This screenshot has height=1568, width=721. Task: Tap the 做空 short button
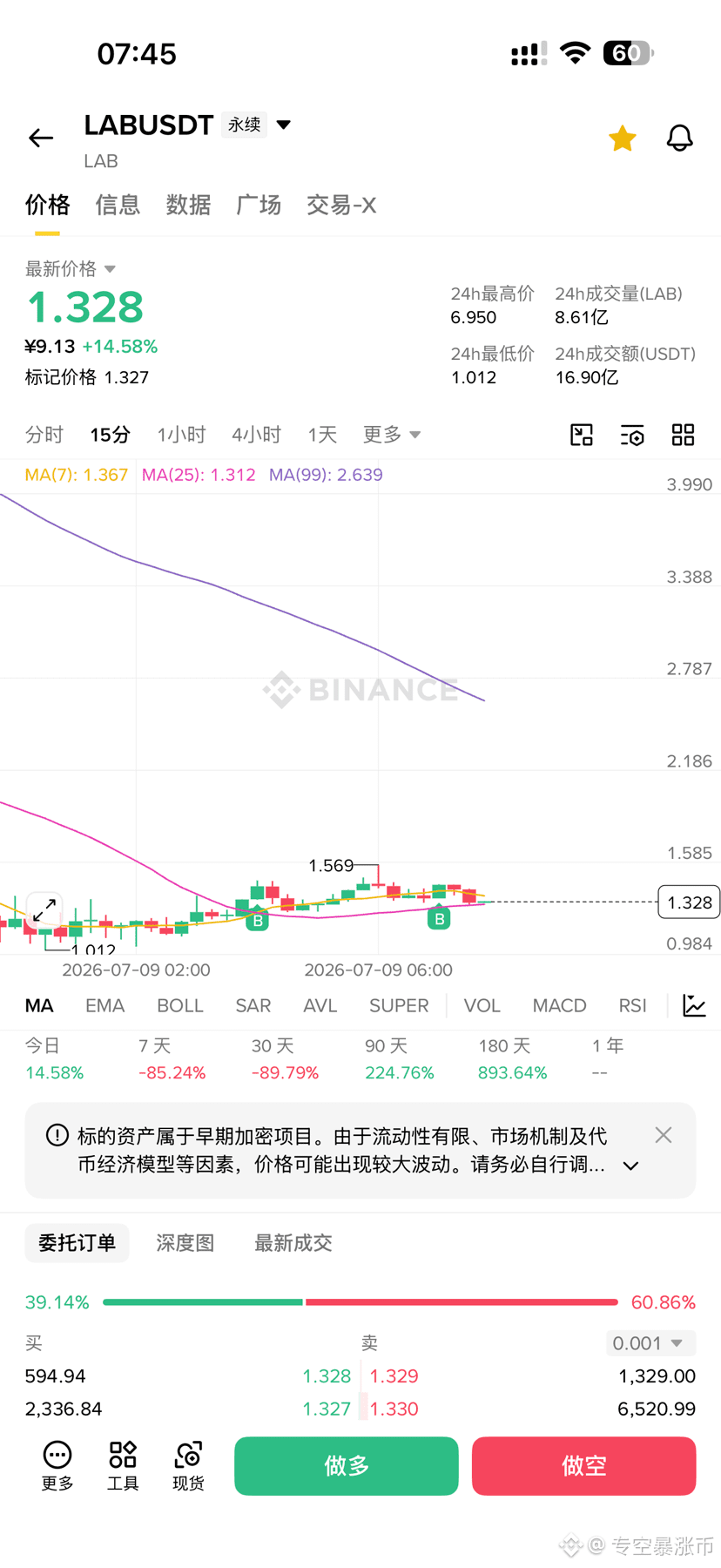point(584,1466)
